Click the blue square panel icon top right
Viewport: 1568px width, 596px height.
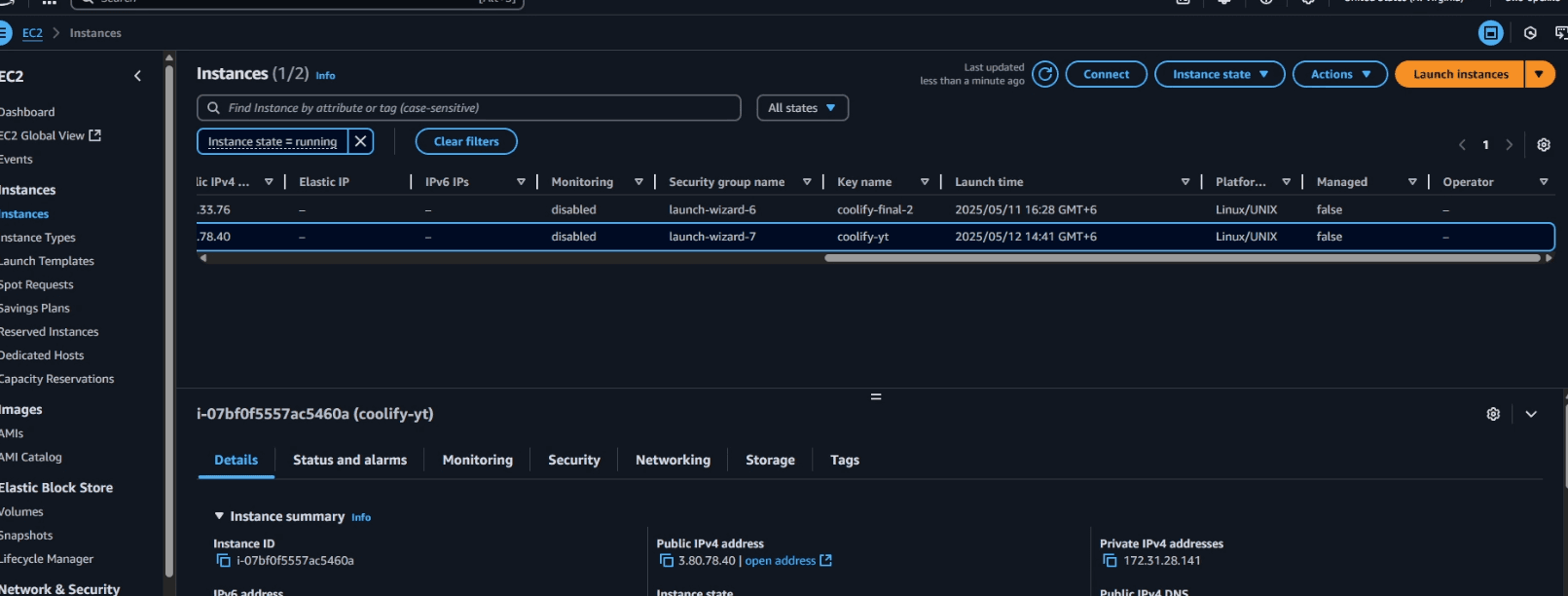pos(1490,33)
